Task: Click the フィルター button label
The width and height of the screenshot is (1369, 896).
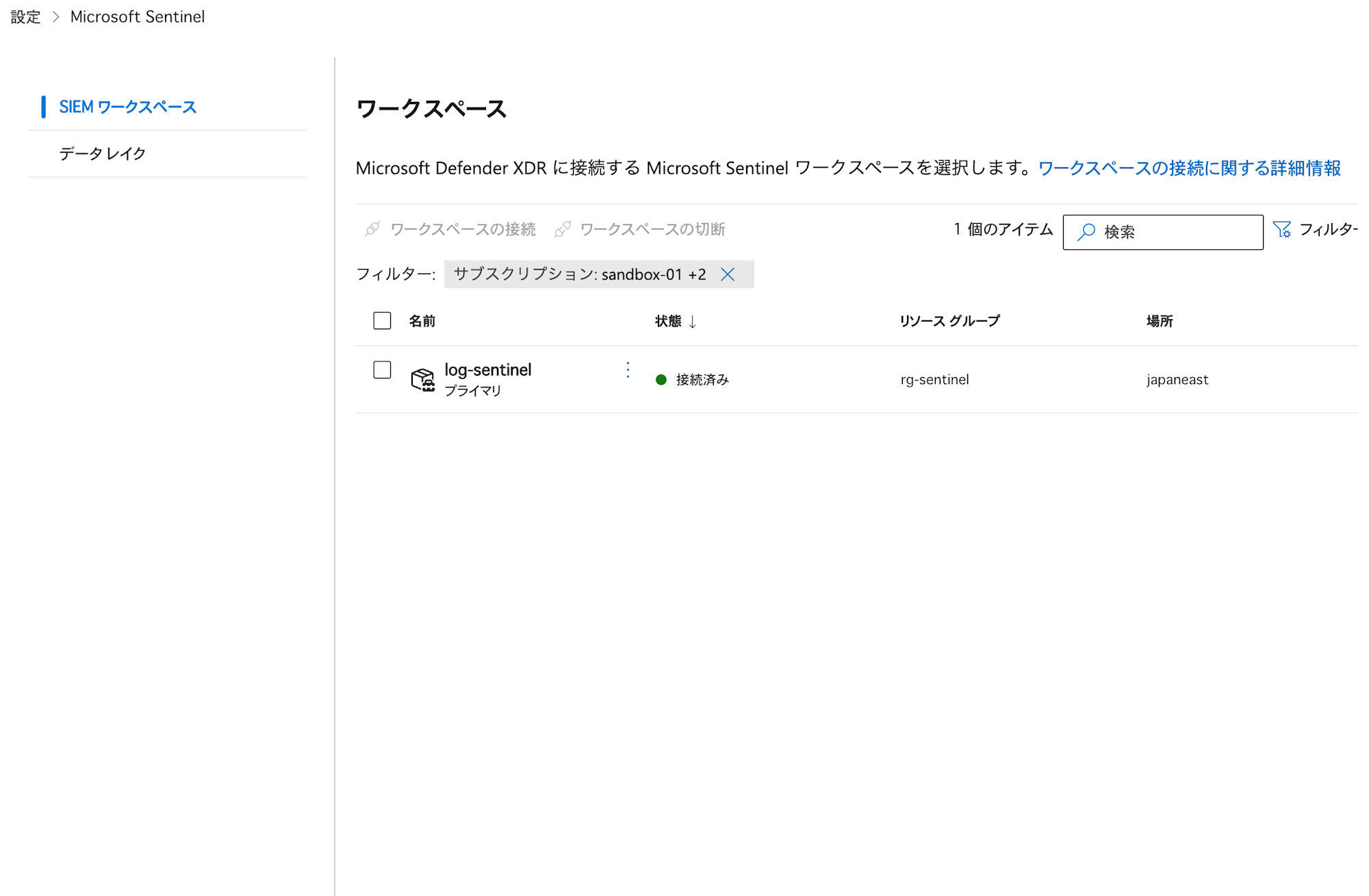Action: pos(1328,229)
